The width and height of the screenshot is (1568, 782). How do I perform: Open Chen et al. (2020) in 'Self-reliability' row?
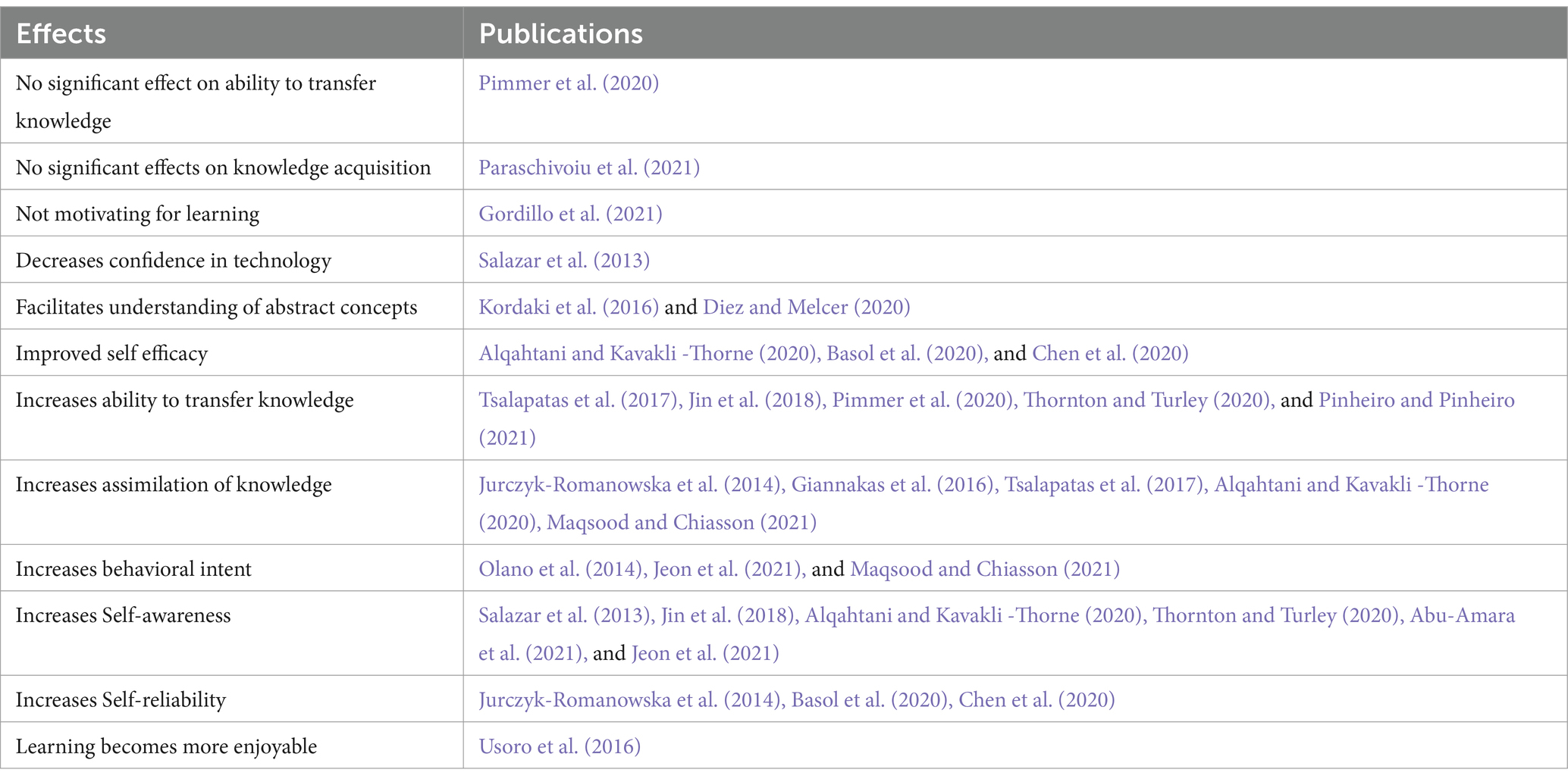point(1036,700)
